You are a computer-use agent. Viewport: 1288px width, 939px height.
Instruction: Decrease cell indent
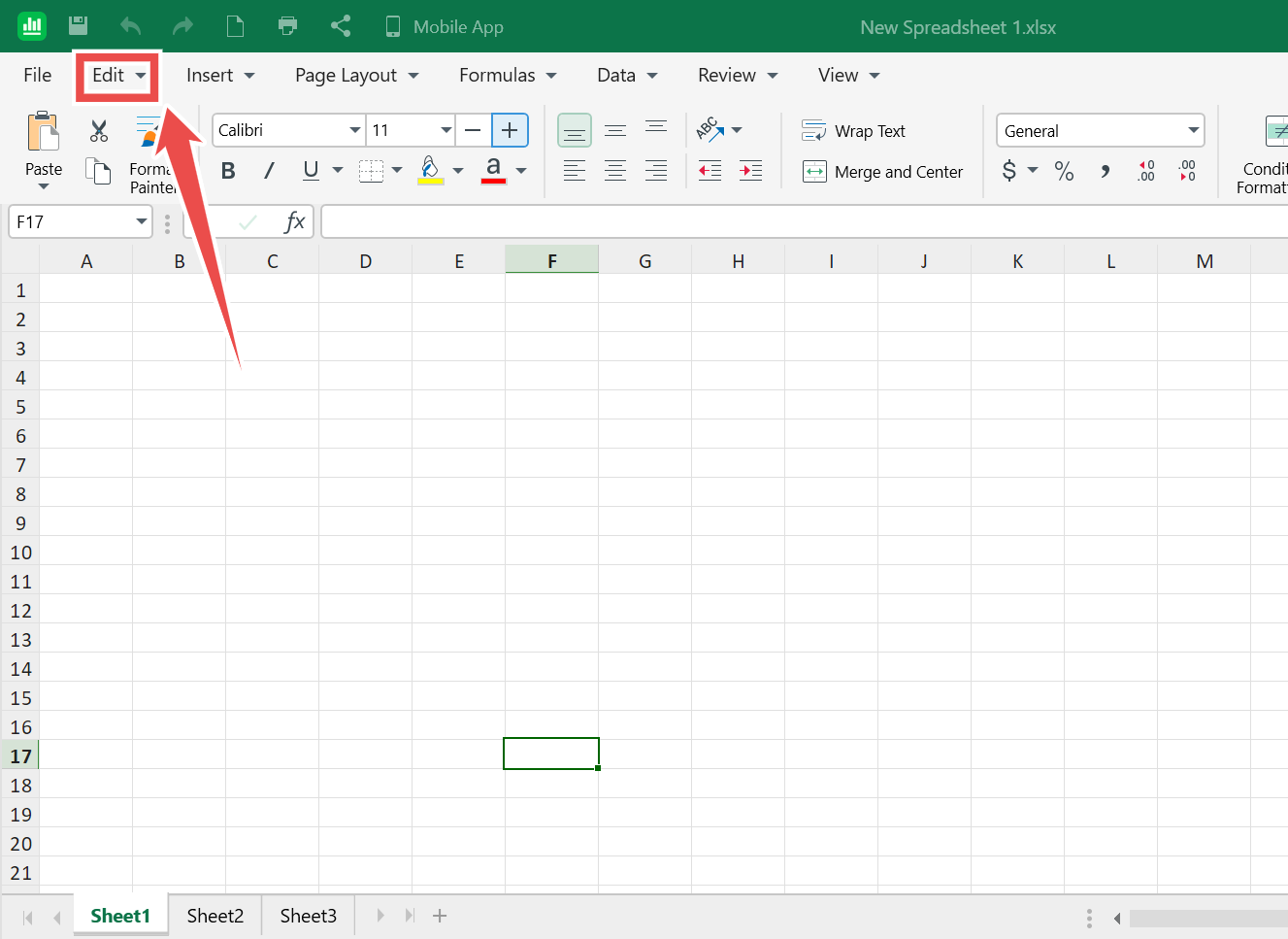[710, 171]
